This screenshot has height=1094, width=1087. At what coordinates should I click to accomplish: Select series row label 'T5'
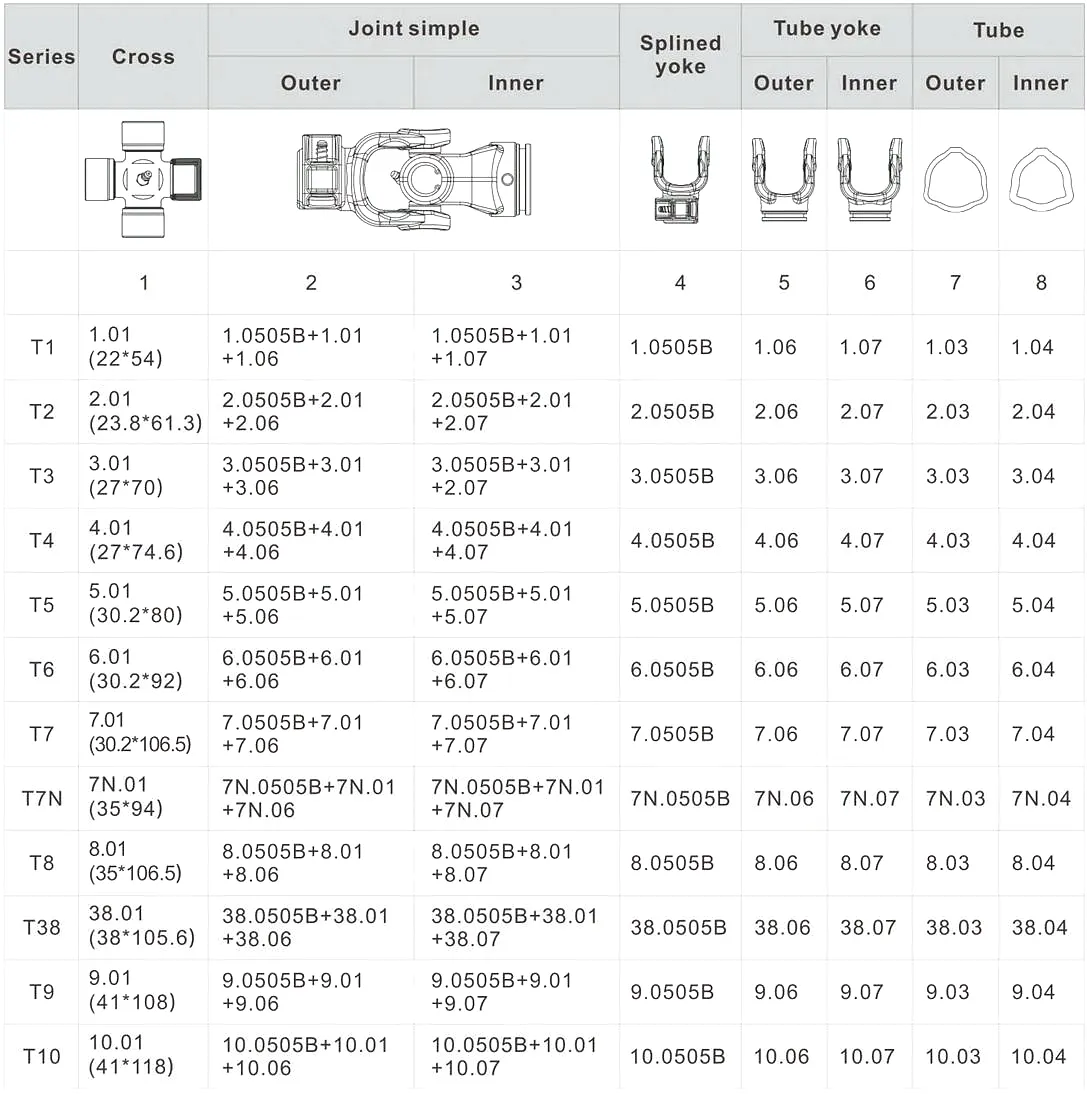(42, 605)
